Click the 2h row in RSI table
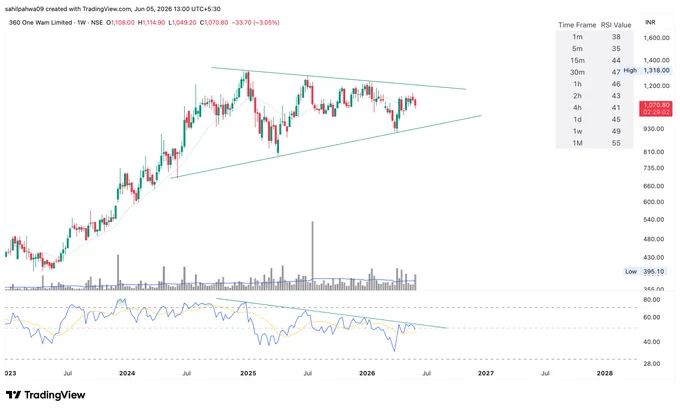Screen dimensions: 680x410 595,96
